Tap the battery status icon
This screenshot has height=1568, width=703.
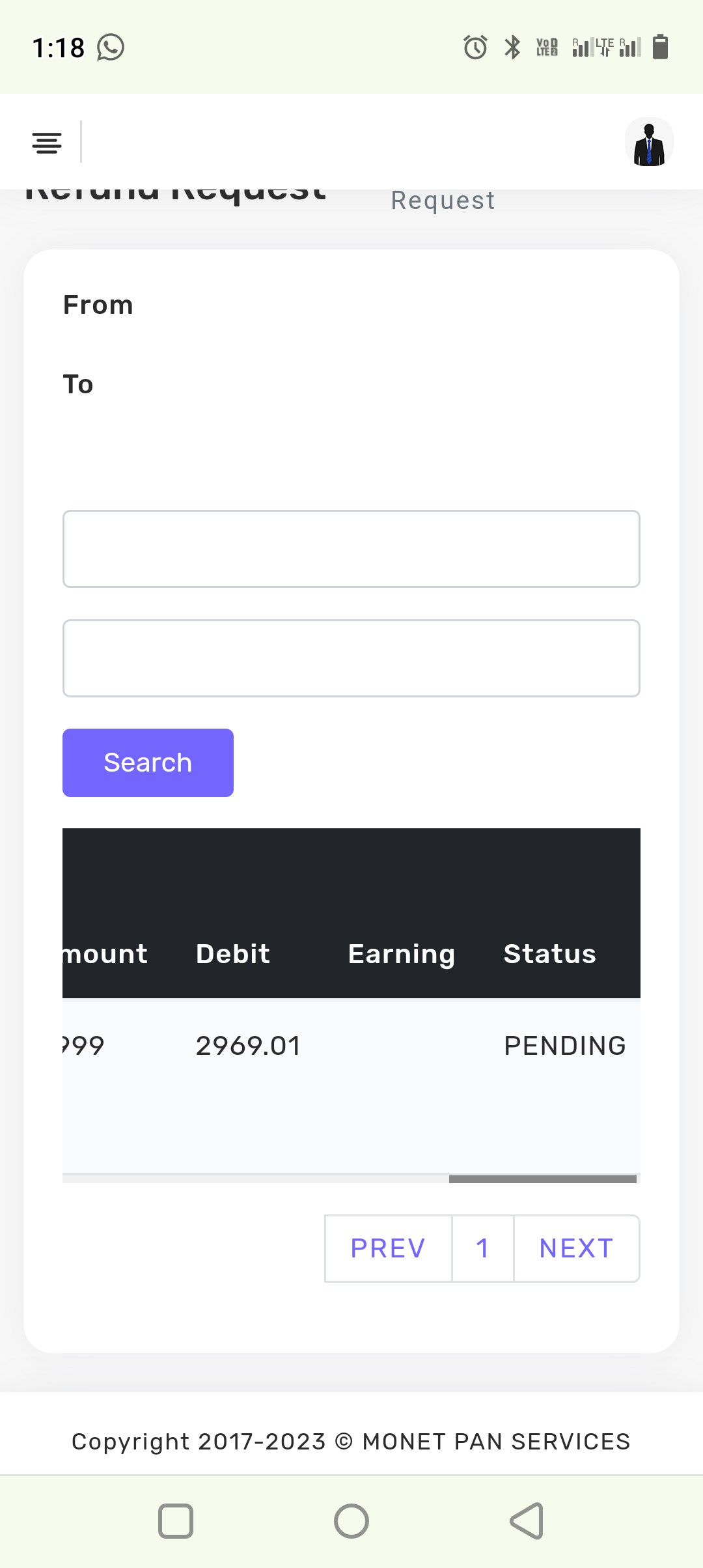pyautogui.click(x=660, y=48)
